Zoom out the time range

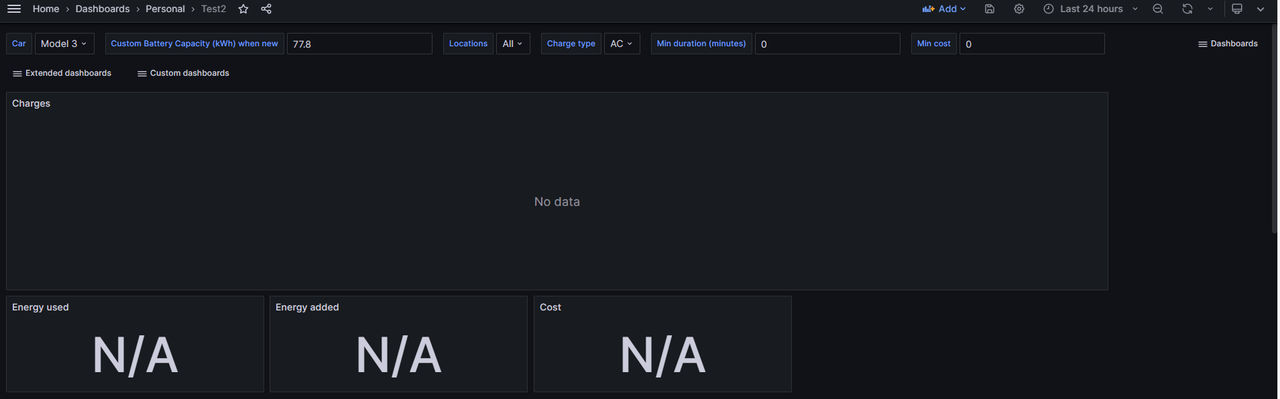pos(1157,9)
